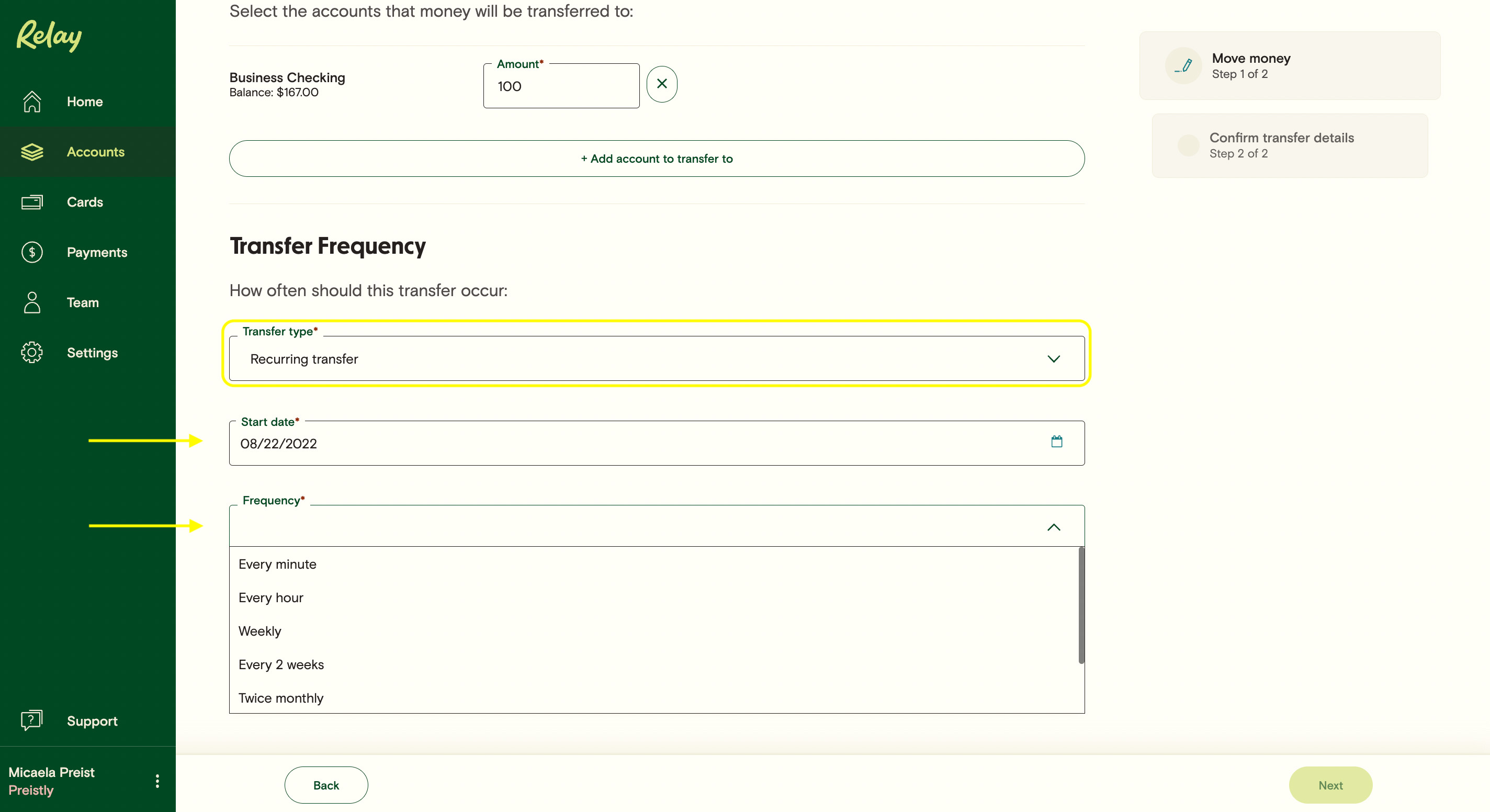This screenshot has height=812, width=1490.
Task: Pick Twice monthly from the list
Action: (281, 698)
